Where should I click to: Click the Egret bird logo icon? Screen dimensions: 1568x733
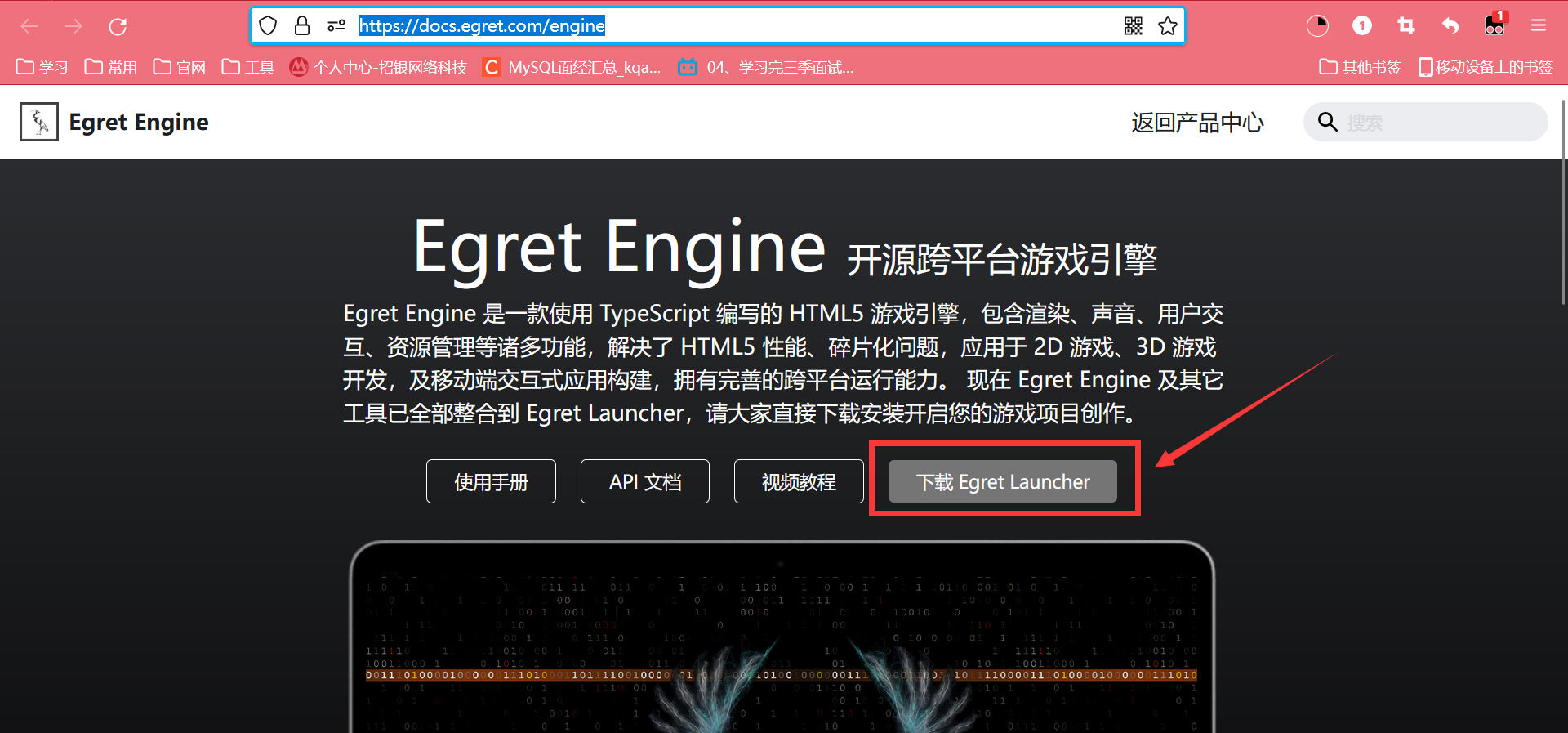39,122
